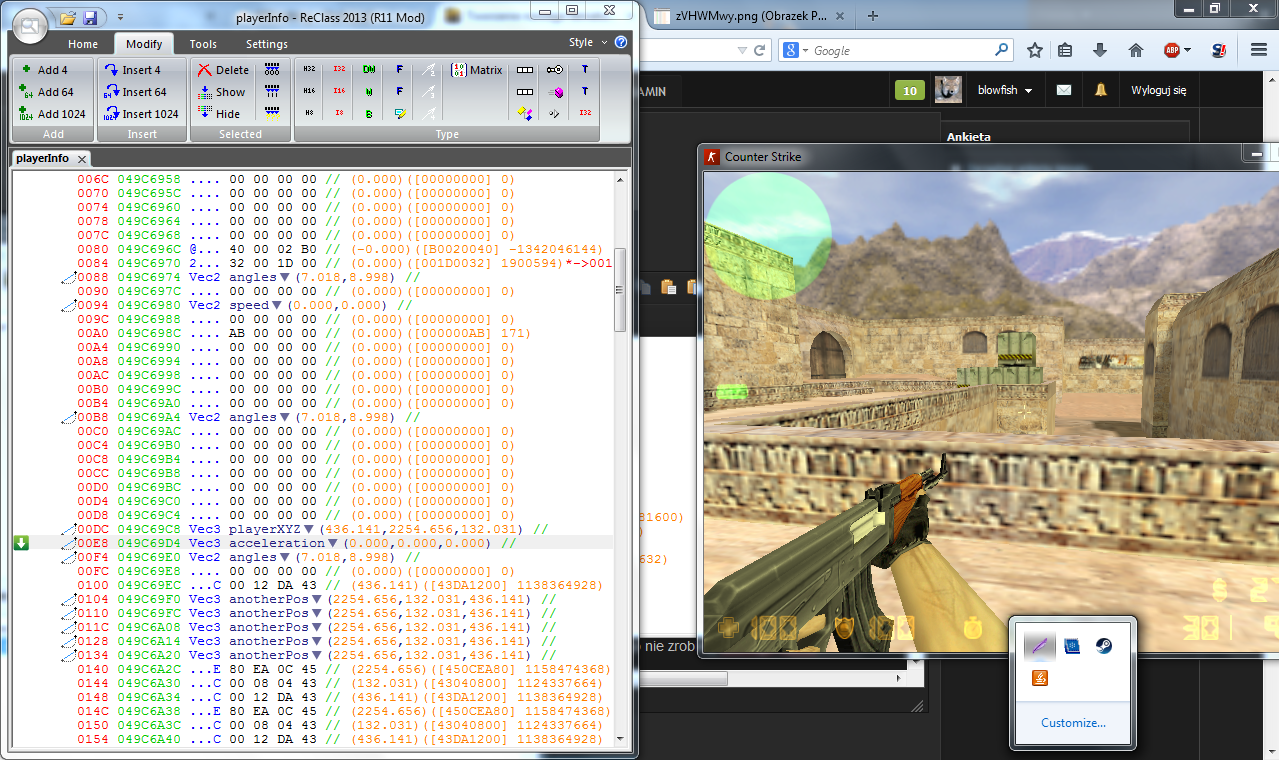Viewport: 1279px width, 760px height.
Task: Set type to Hex32 (H32 icon)
Action: pyautogui.click(x=309, y=69)
